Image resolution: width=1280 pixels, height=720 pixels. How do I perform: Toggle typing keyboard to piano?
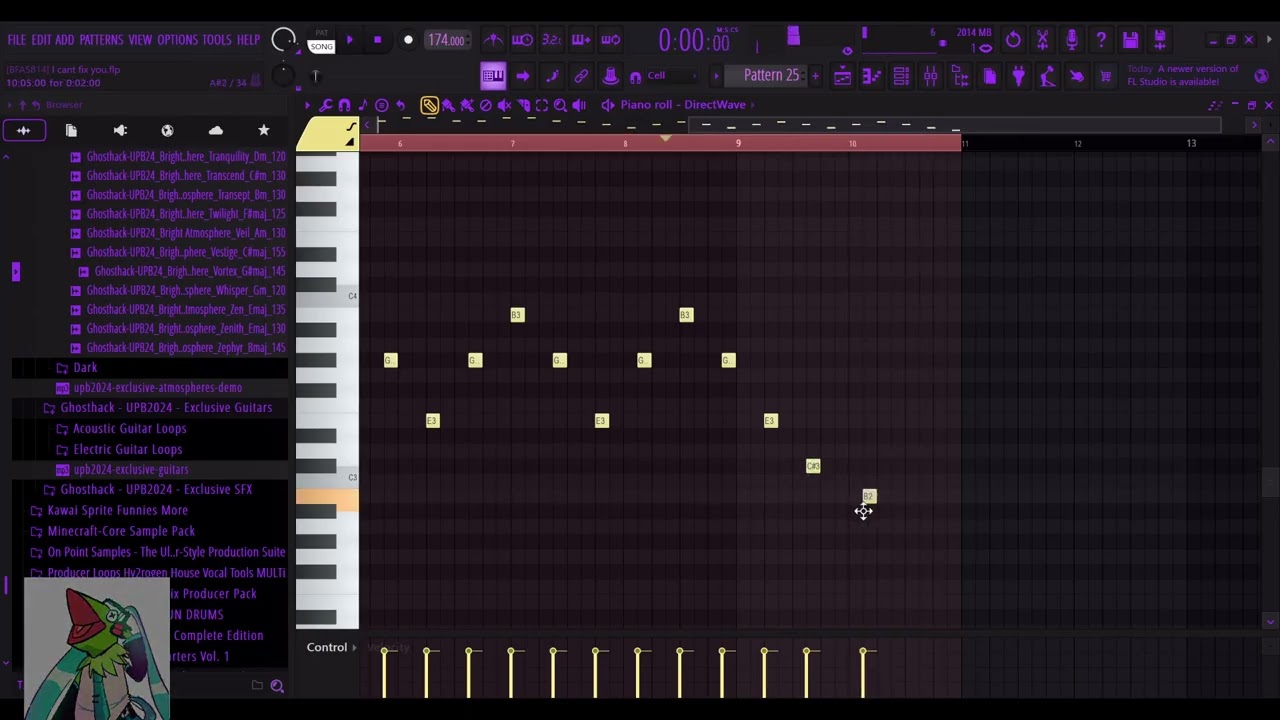click(493, 76)
